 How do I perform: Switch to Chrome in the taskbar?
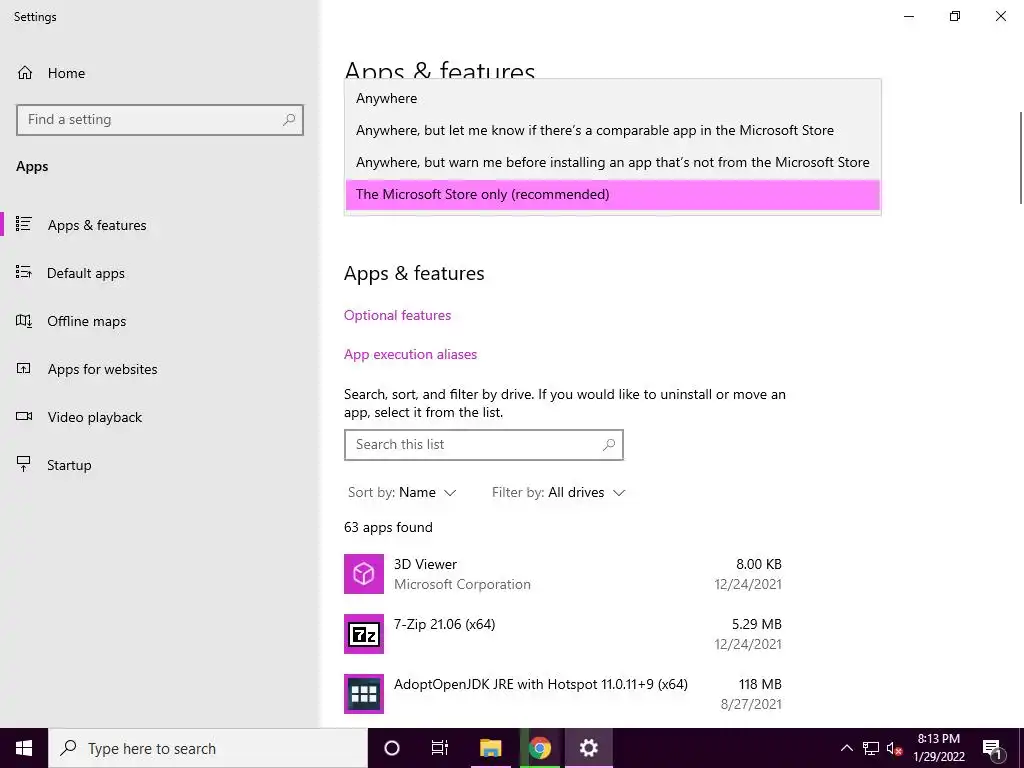coord(540,748)
